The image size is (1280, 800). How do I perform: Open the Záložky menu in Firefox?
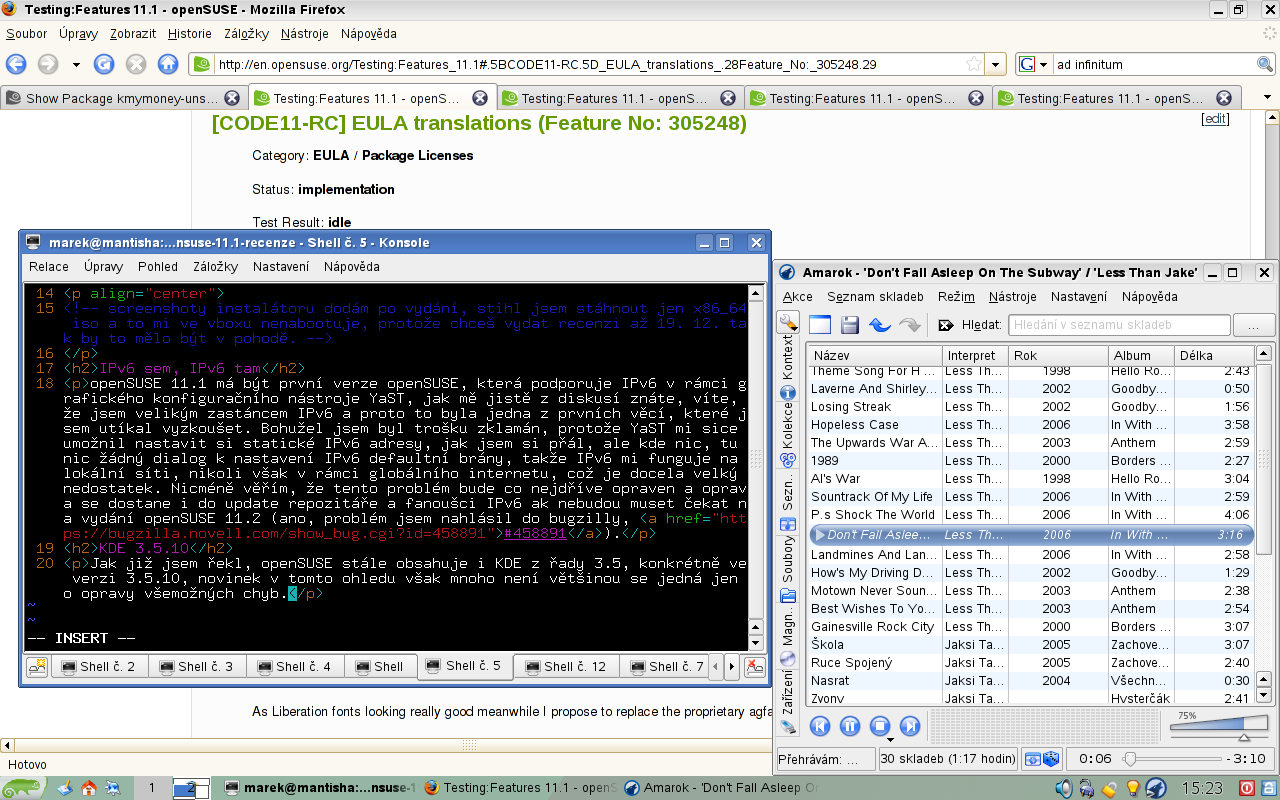point(246,33)
